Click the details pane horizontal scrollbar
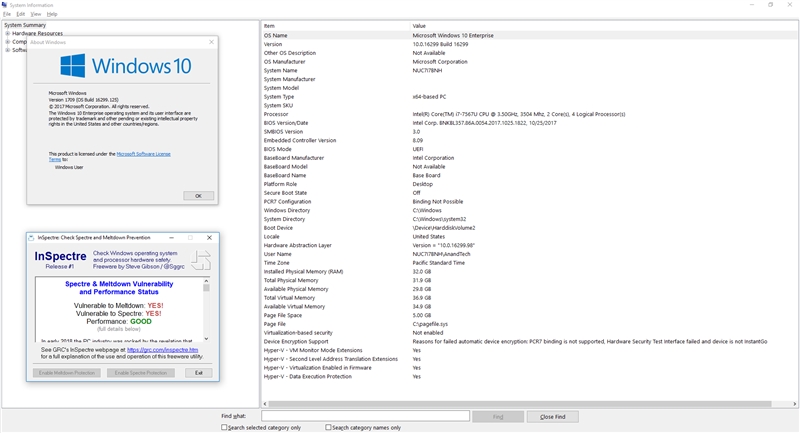 click(520, 404)
